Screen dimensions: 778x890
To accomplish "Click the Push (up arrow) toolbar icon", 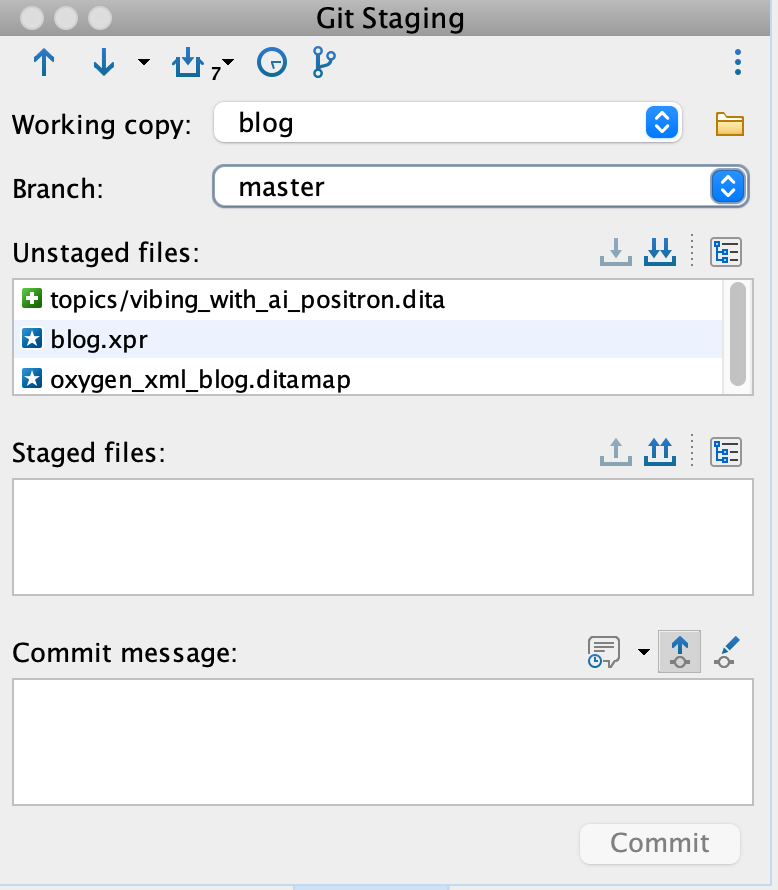I will [44, 63].
